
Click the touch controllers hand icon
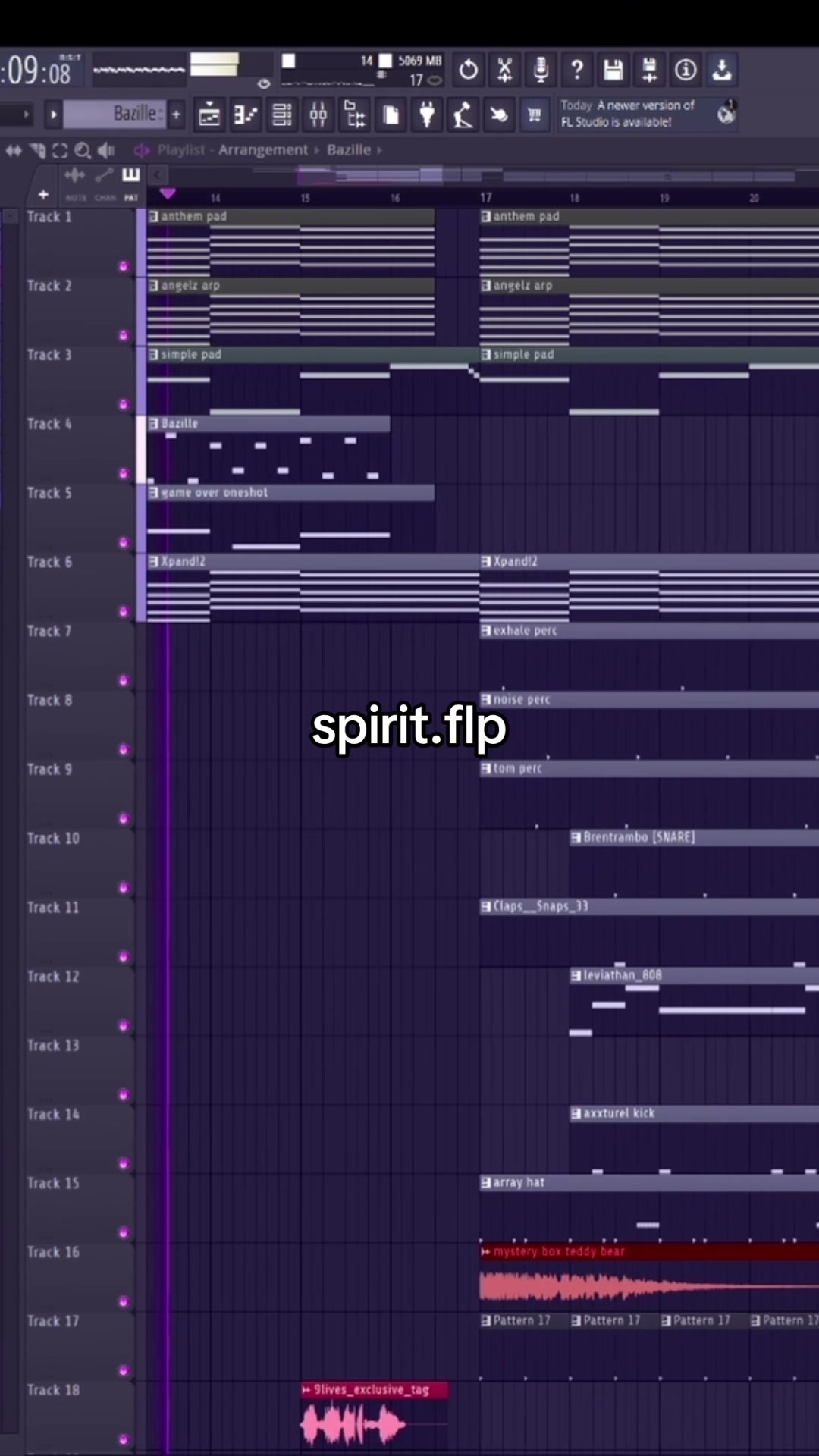500,115
